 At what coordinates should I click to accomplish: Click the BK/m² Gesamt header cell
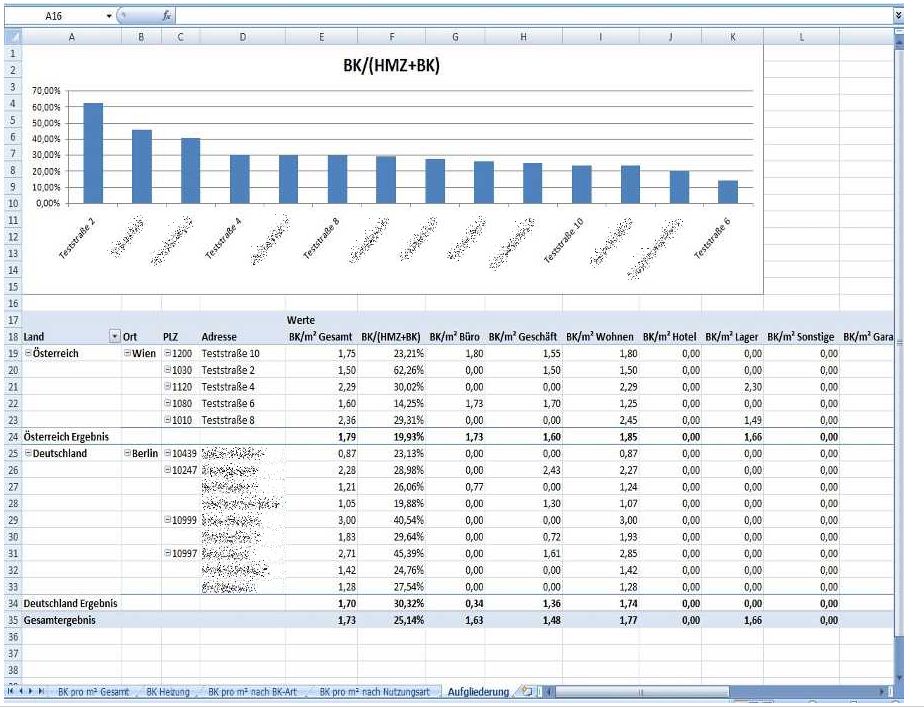pyautogui.click(x=321, y=337)
